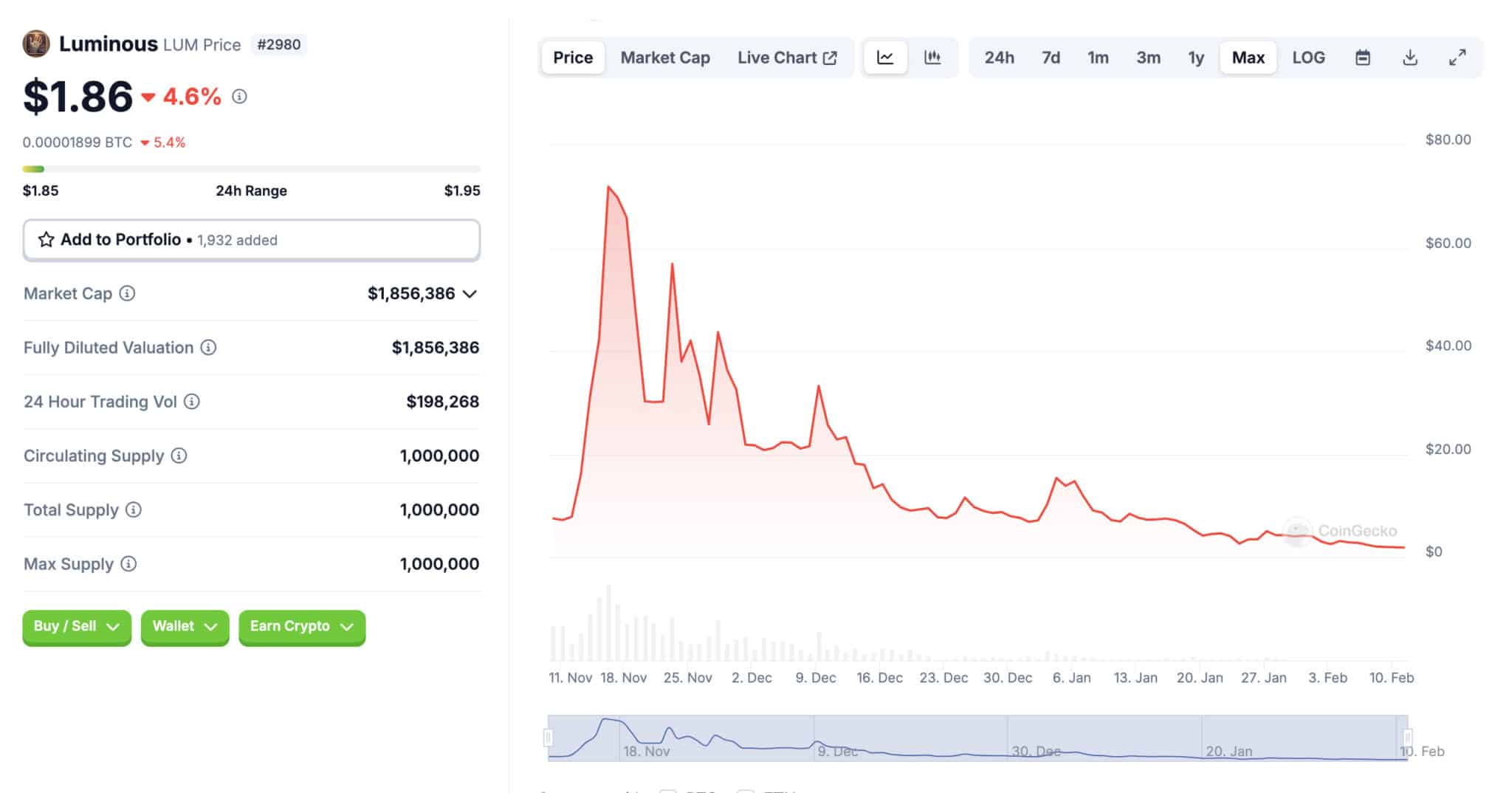This screenshot has width=1512, height=793.
Task: Select the Market Cap chart tab
Action: point(665,58)
